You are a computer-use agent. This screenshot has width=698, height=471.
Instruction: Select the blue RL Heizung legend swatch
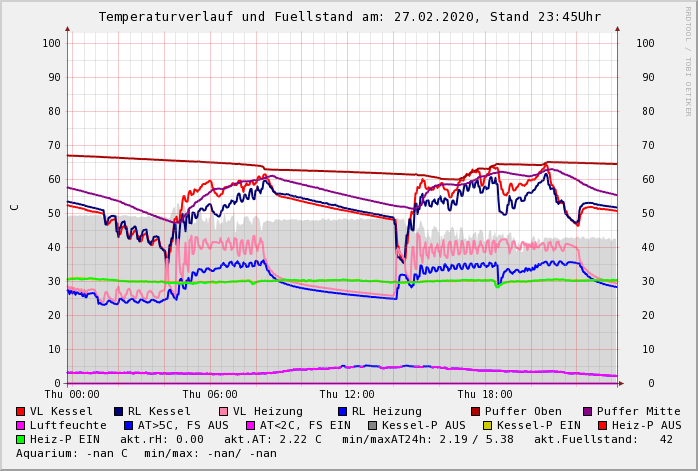click(x=342, y=411)
